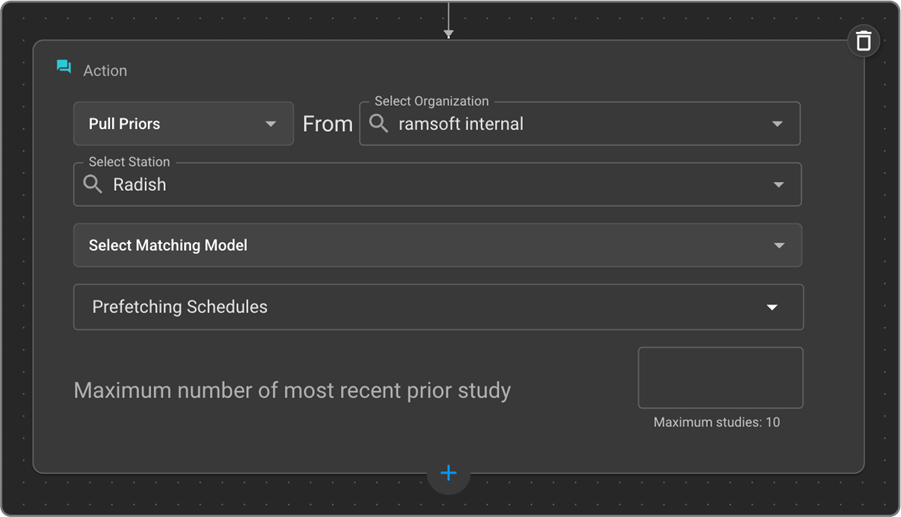Delete the action node with trash icon
The width and height of the screenshot is (901, 517).
tap(863, 41)
